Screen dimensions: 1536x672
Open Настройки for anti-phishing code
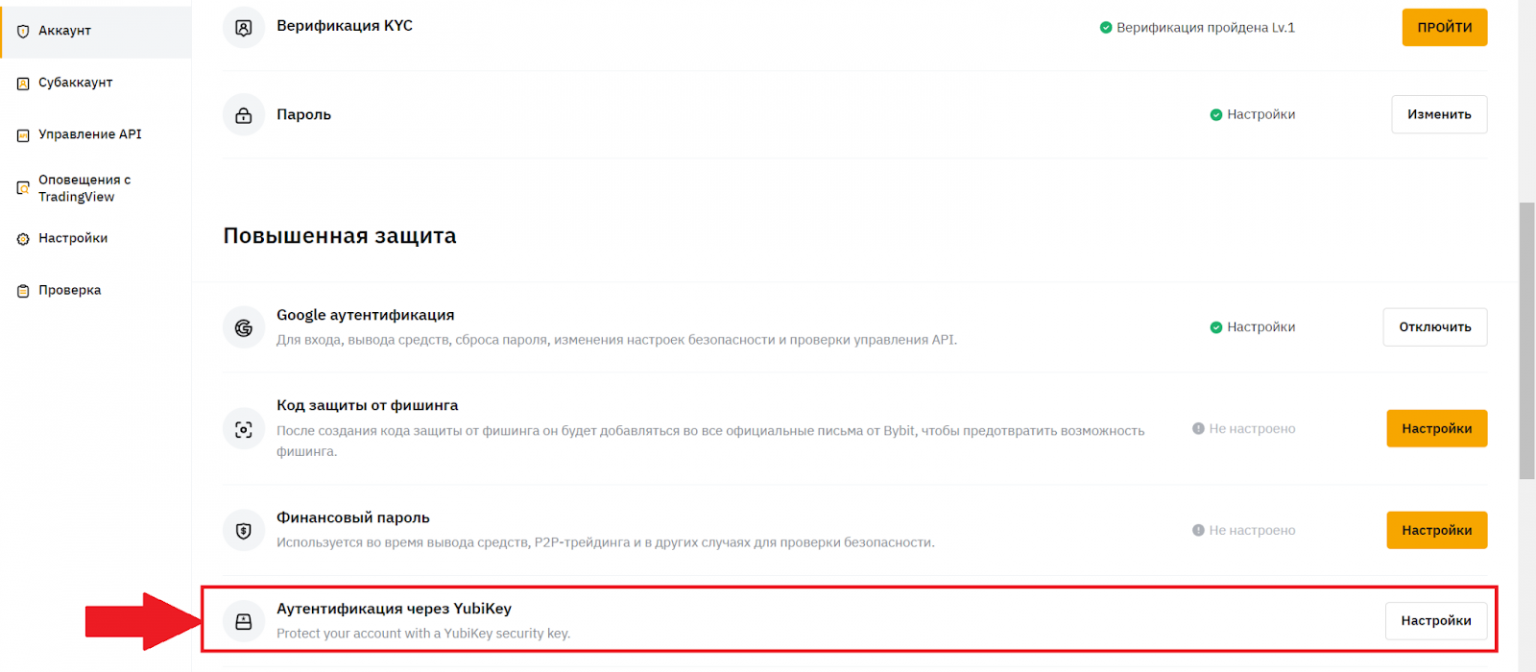[x=1436, y=429]
